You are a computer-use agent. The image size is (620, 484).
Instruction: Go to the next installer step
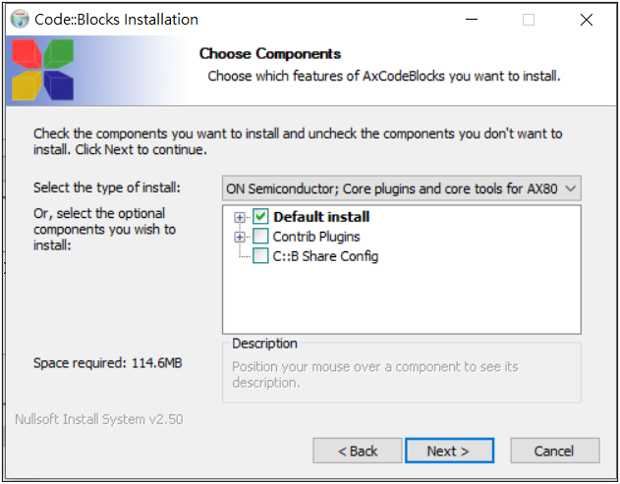[x=449, y=450]
